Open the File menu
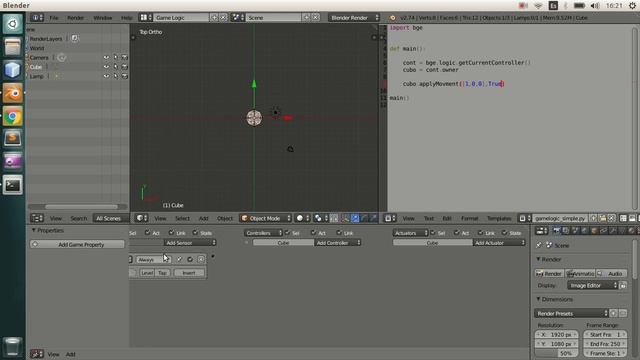Screen dimensions: 640x360 pos(54,18)
